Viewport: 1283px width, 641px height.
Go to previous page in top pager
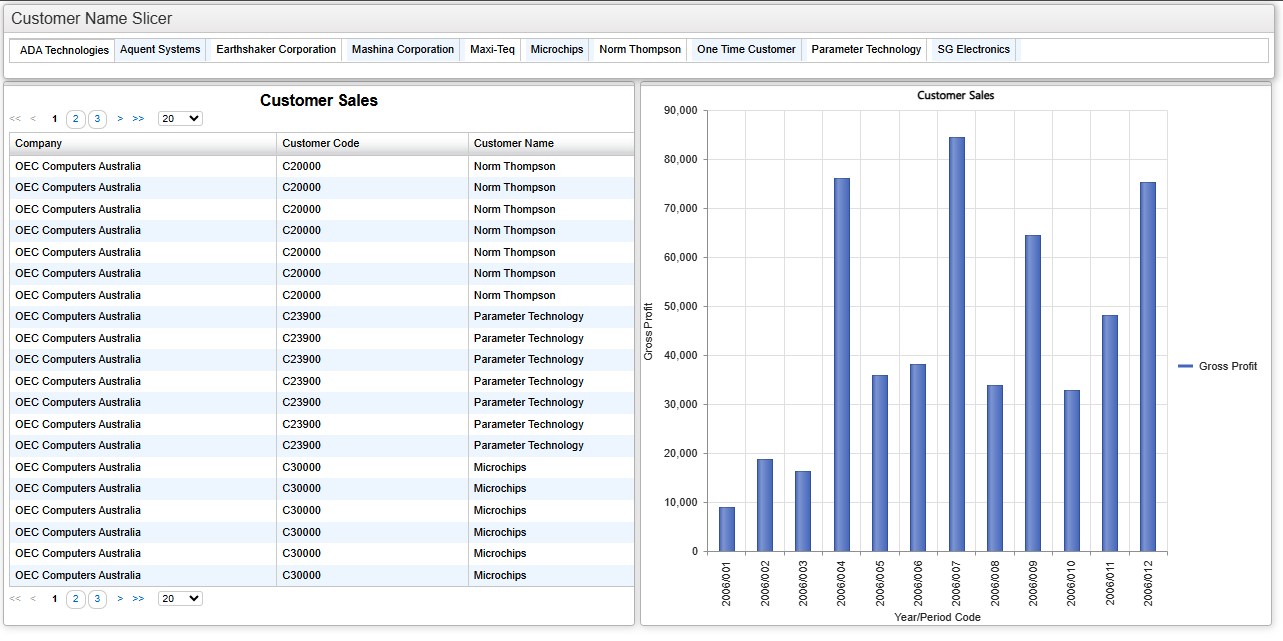click(33, 119)
